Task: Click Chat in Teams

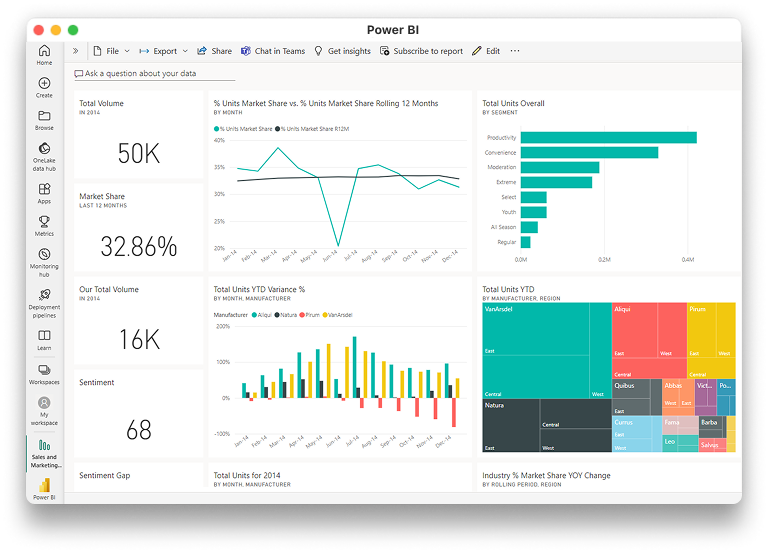Action: click(273, 51)
